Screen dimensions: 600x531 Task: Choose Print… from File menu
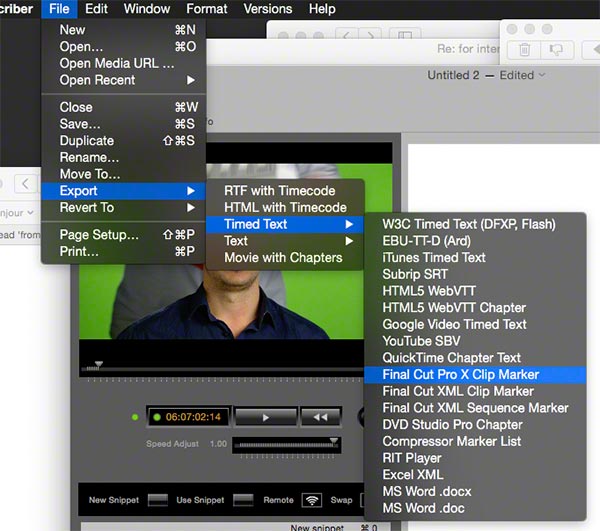click(x=124, y=251)
